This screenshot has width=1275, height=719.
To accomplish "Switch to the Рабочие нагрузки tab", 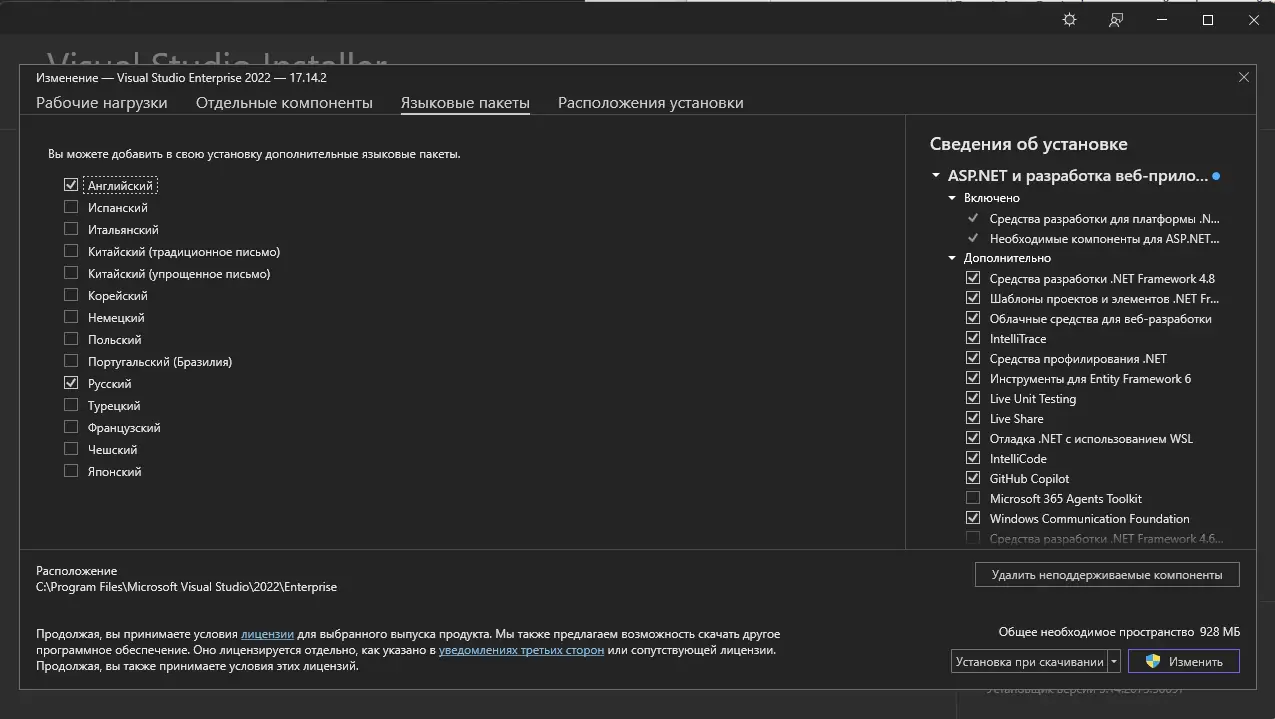I will coord(102,103).
